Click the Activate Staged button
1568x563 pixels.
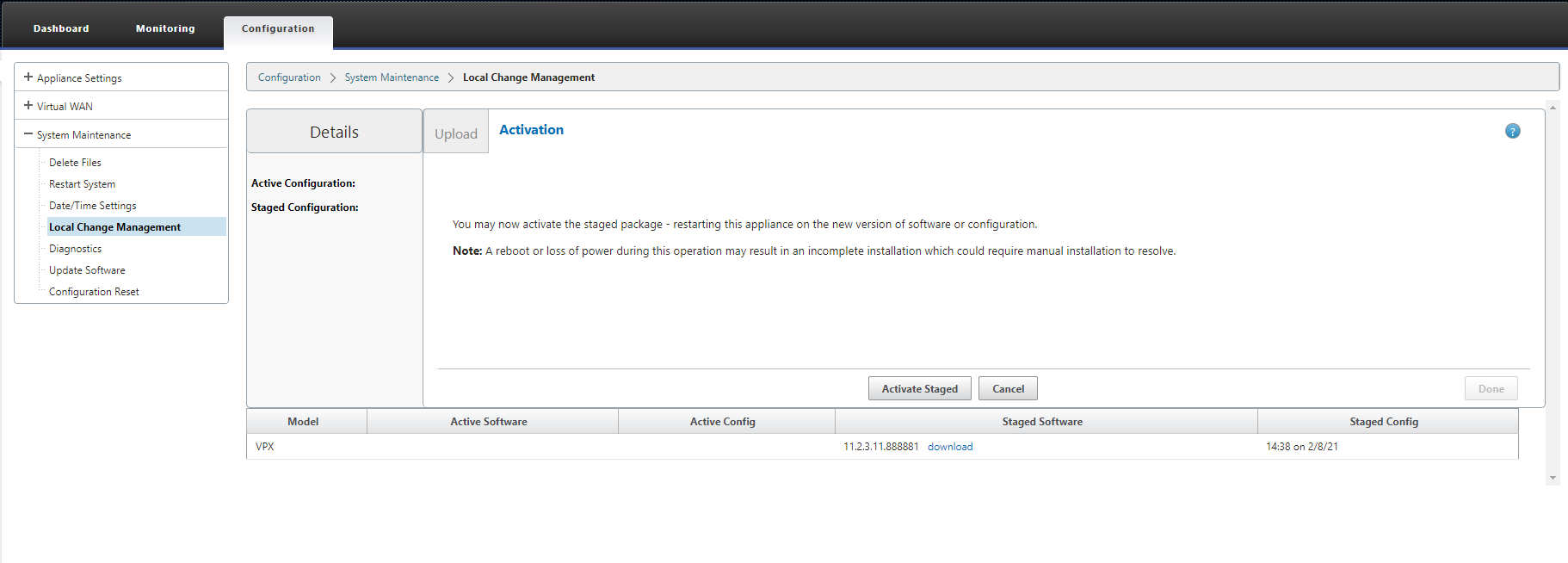[x=919, y=389]
